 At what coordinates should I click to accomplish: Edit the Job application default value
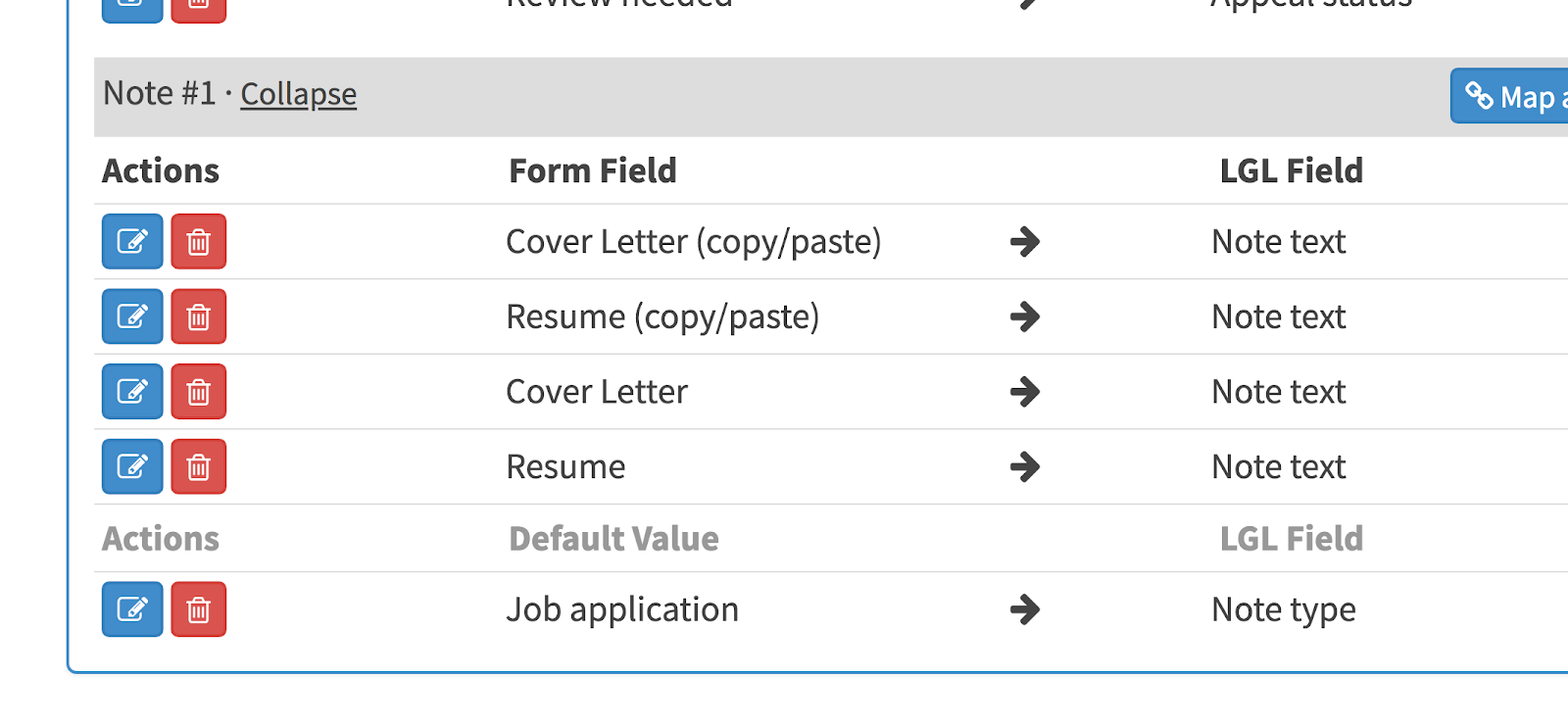coord(132,609)
